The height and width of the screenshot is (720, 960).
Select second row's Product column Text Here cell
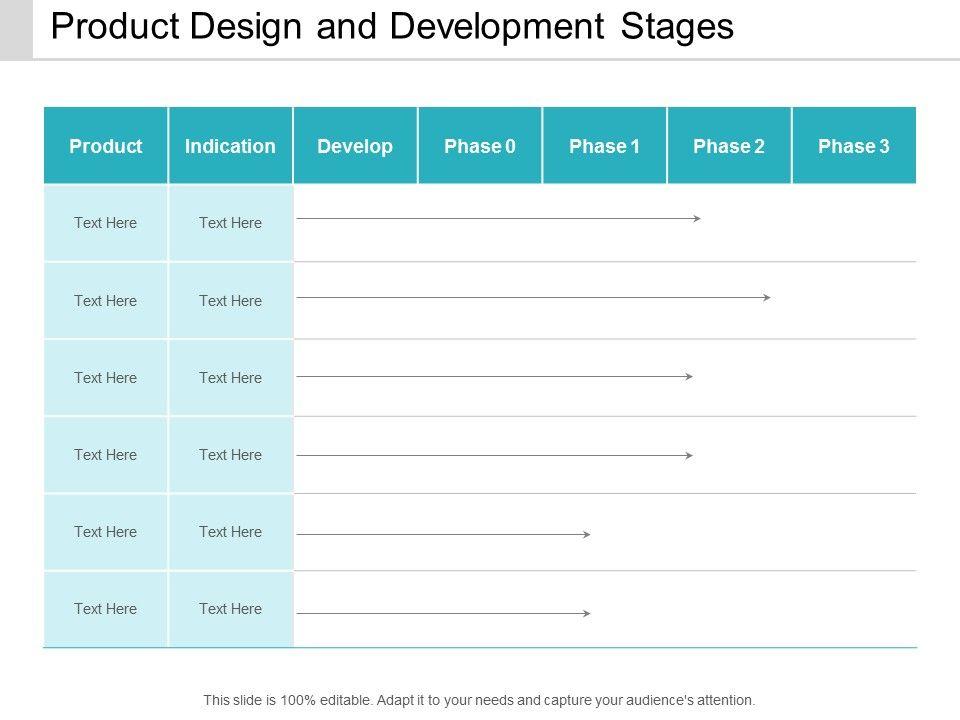coord(106,301)
